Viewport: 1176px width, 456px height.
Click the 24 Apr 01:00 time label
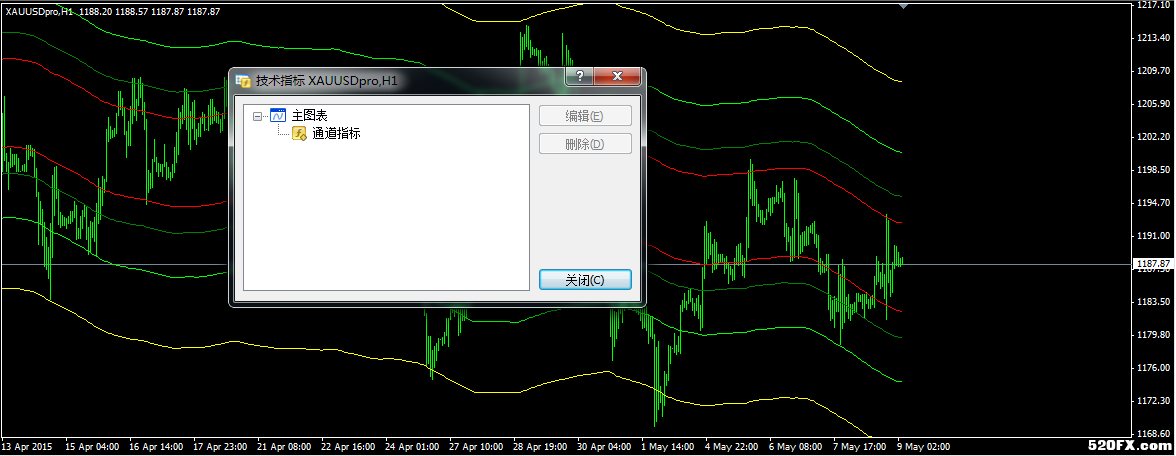pos(412,447)
